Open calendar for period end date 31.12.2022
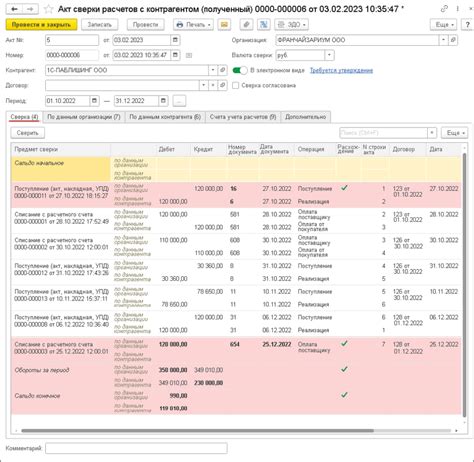The width and height of the screenshot is (474, 462). click(x=163, y=101)
